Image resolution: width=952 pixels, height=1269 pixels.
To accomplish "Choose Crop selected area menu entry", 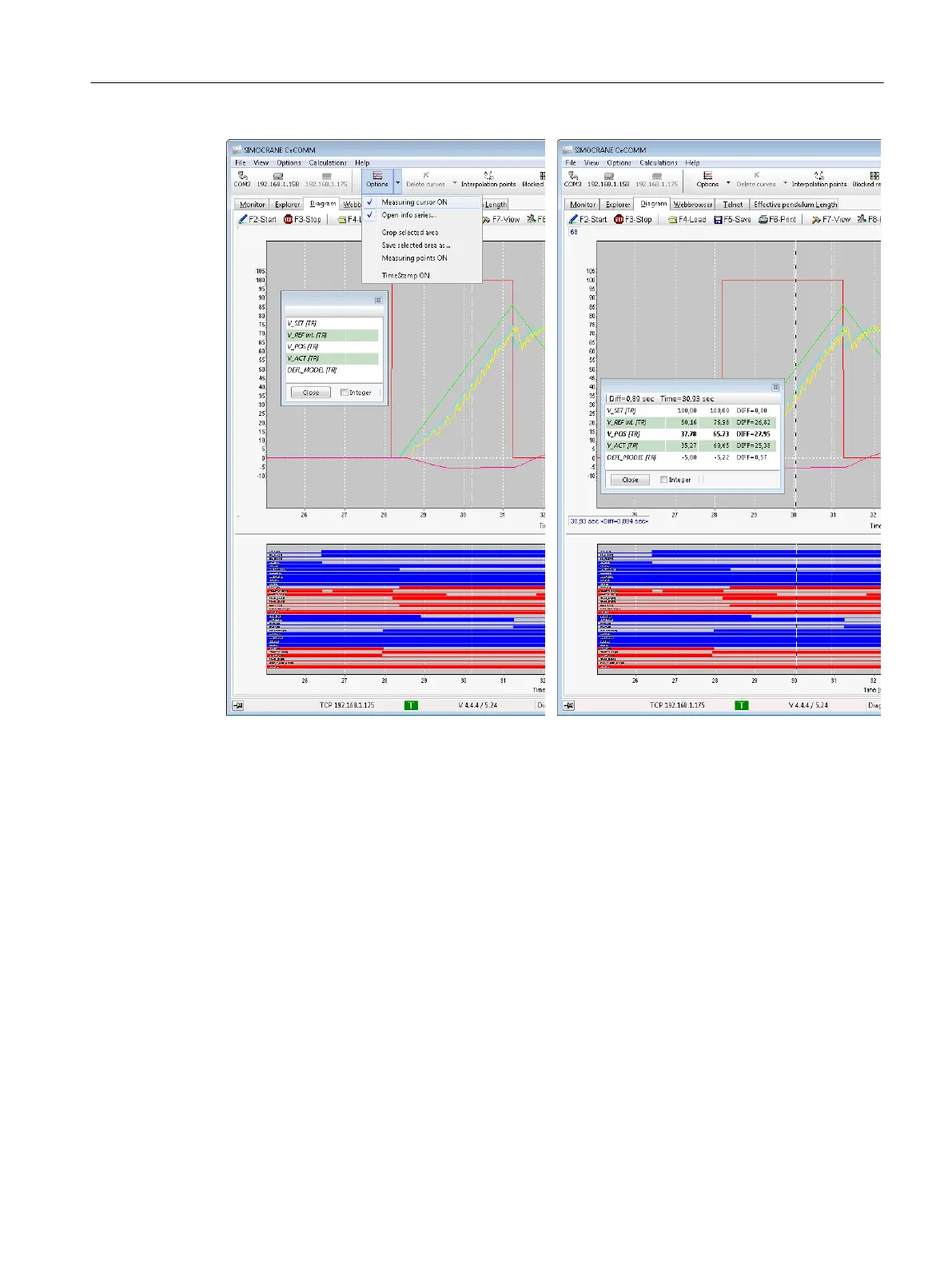I will (421, 233).
